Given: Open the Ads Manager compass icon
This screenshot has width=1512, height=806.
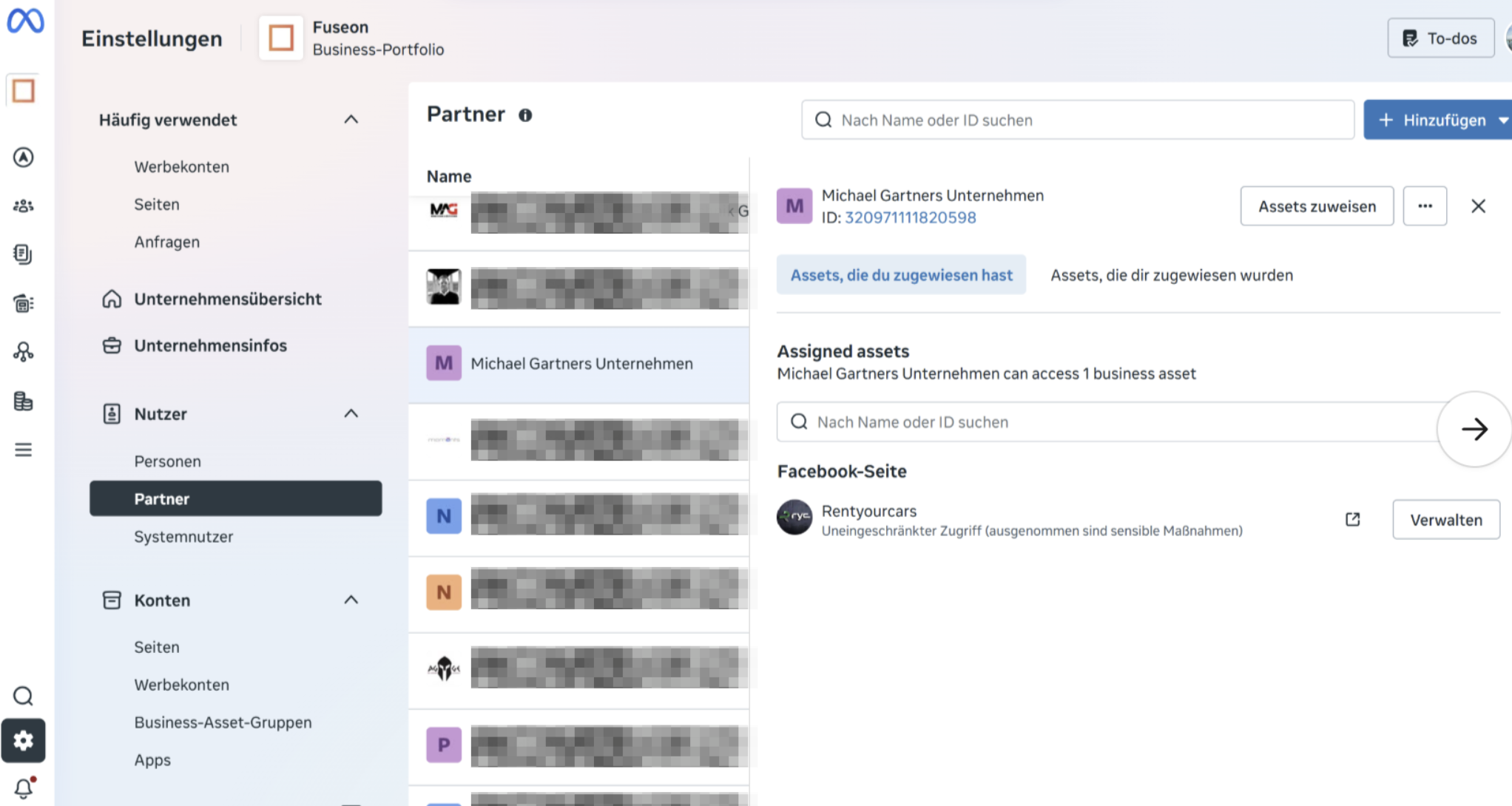Looking at the screenshot, I should (x=24, y=157).
